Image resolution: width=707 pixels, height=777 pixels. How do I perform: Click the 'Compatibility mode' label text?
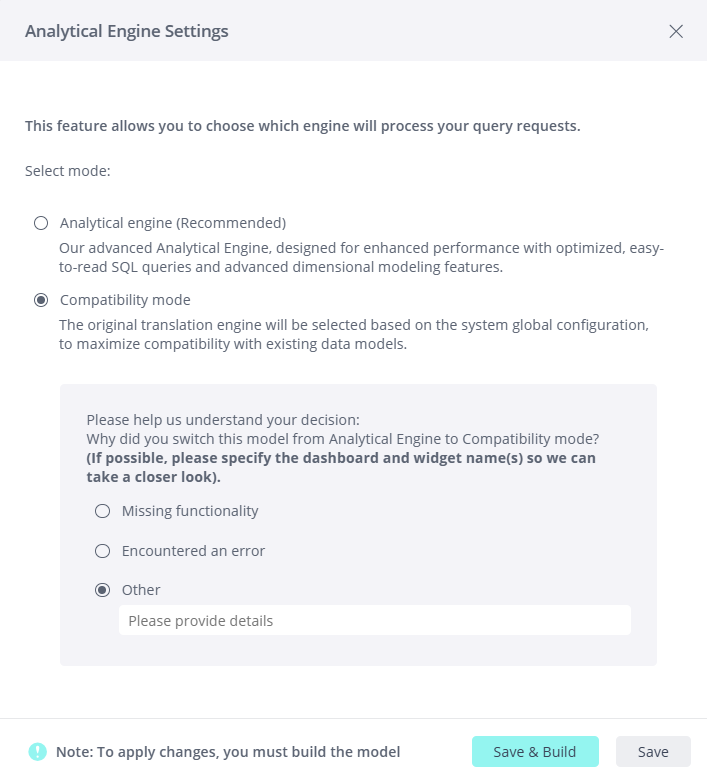coord(125,300)
